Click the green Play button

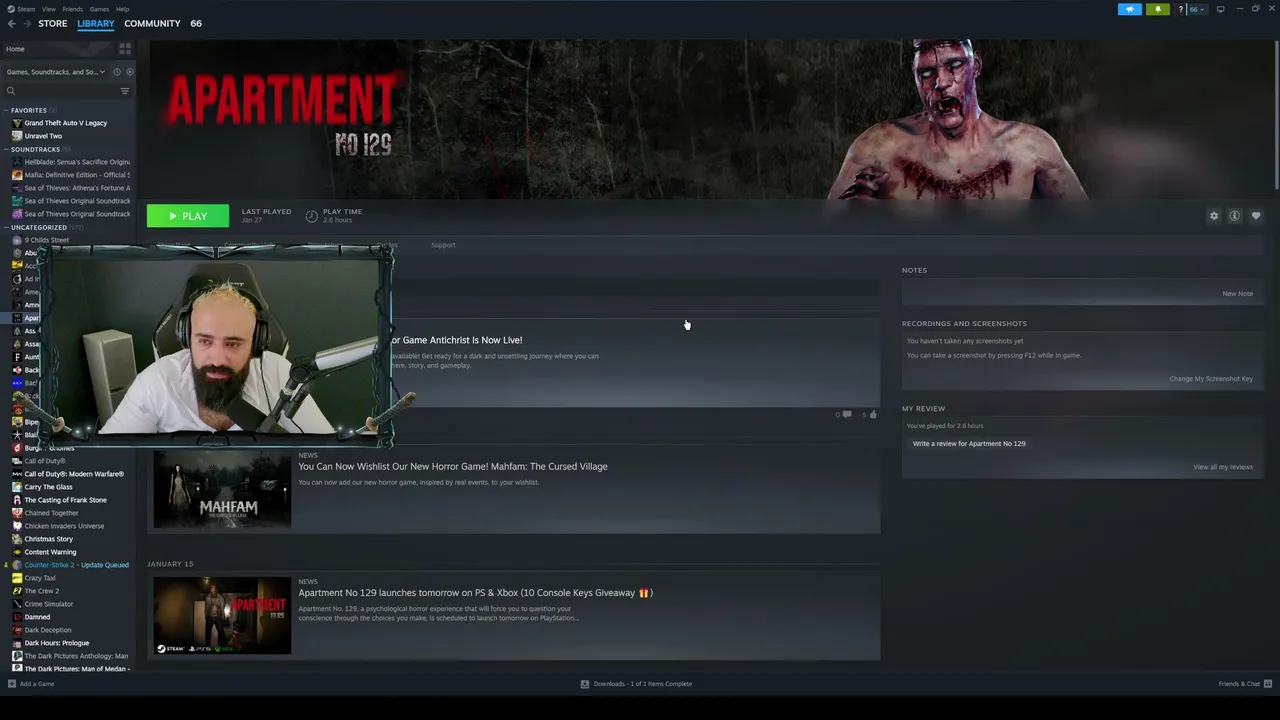188,216
